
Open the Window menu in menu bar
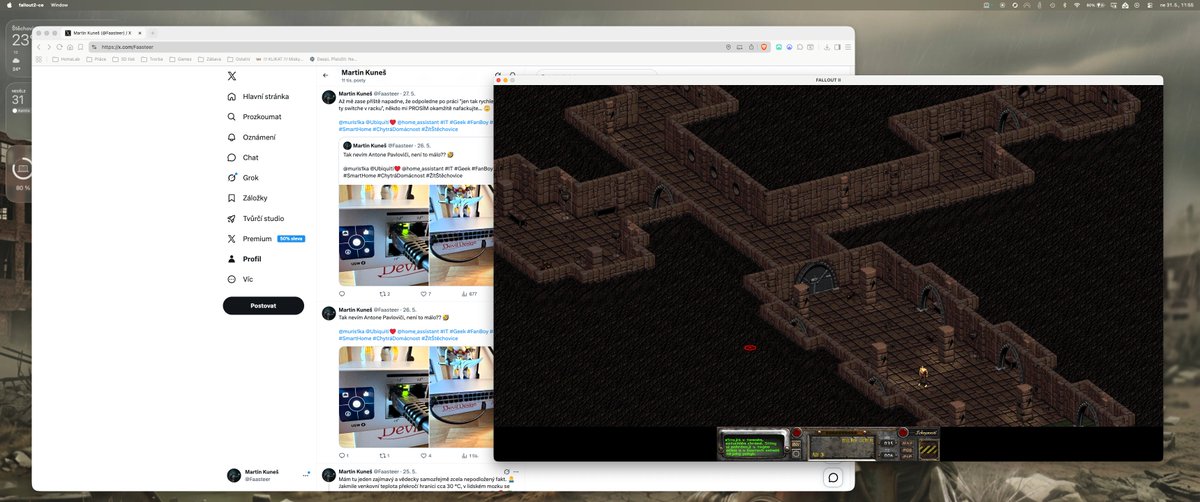click(x=58, y=4)
